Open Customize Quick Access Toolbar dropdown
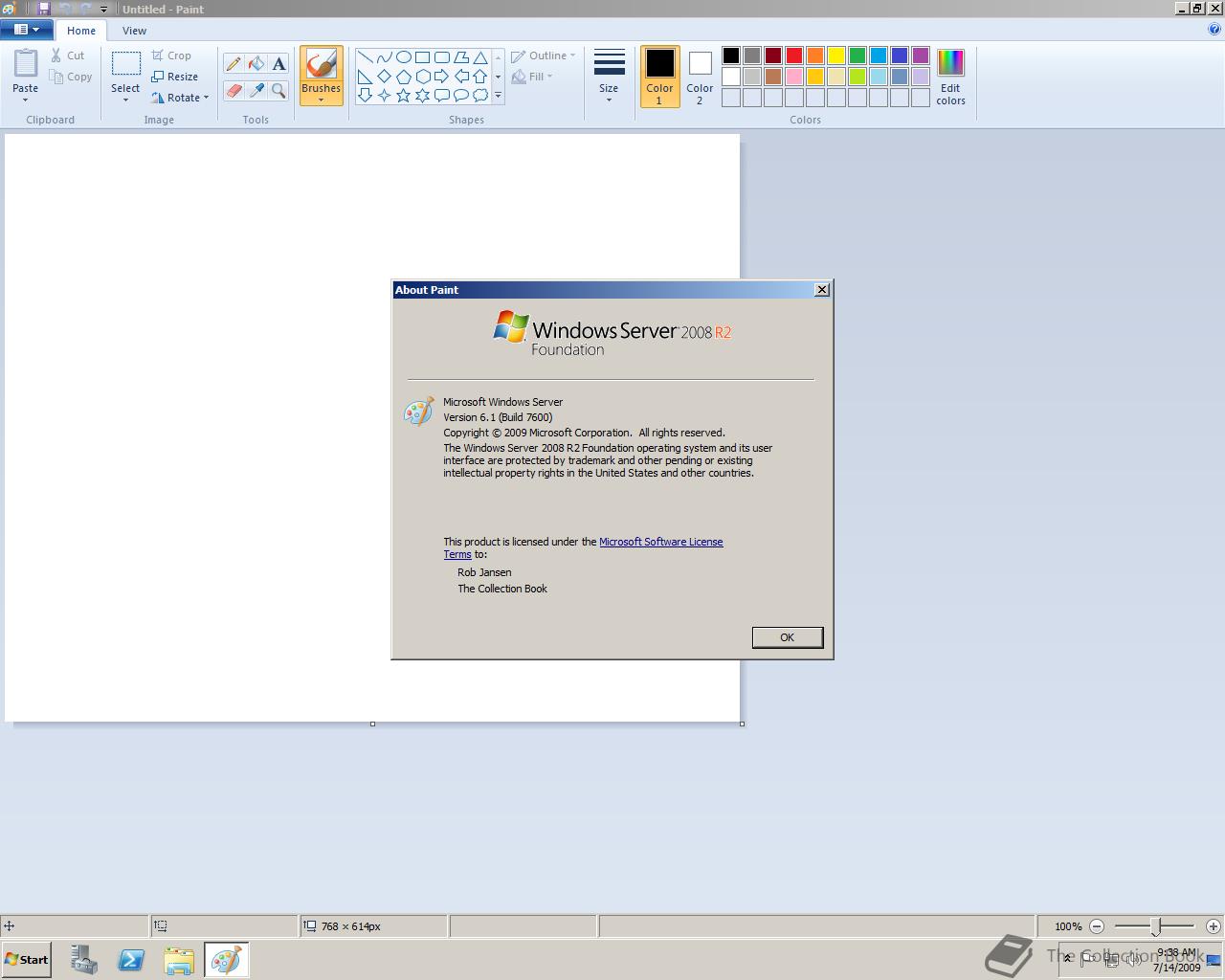The image size is (1225, 980). click(x=103, y=9)
